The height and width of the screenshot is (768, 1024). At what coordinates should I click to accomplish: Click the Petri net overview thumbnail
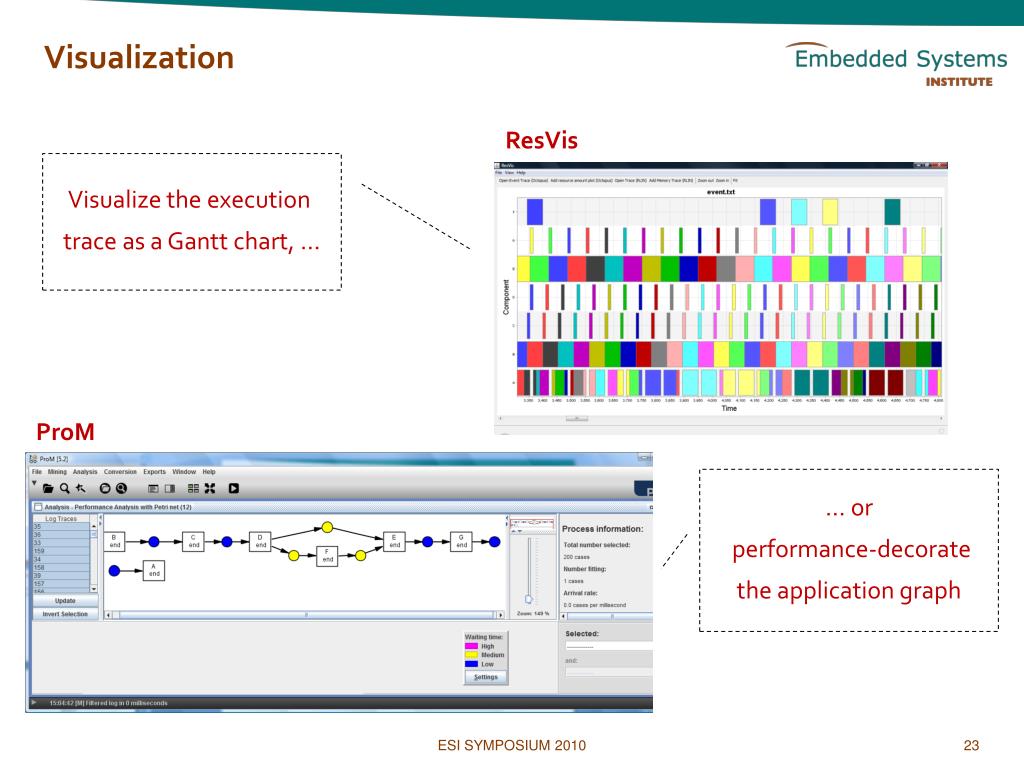[532, 523]
